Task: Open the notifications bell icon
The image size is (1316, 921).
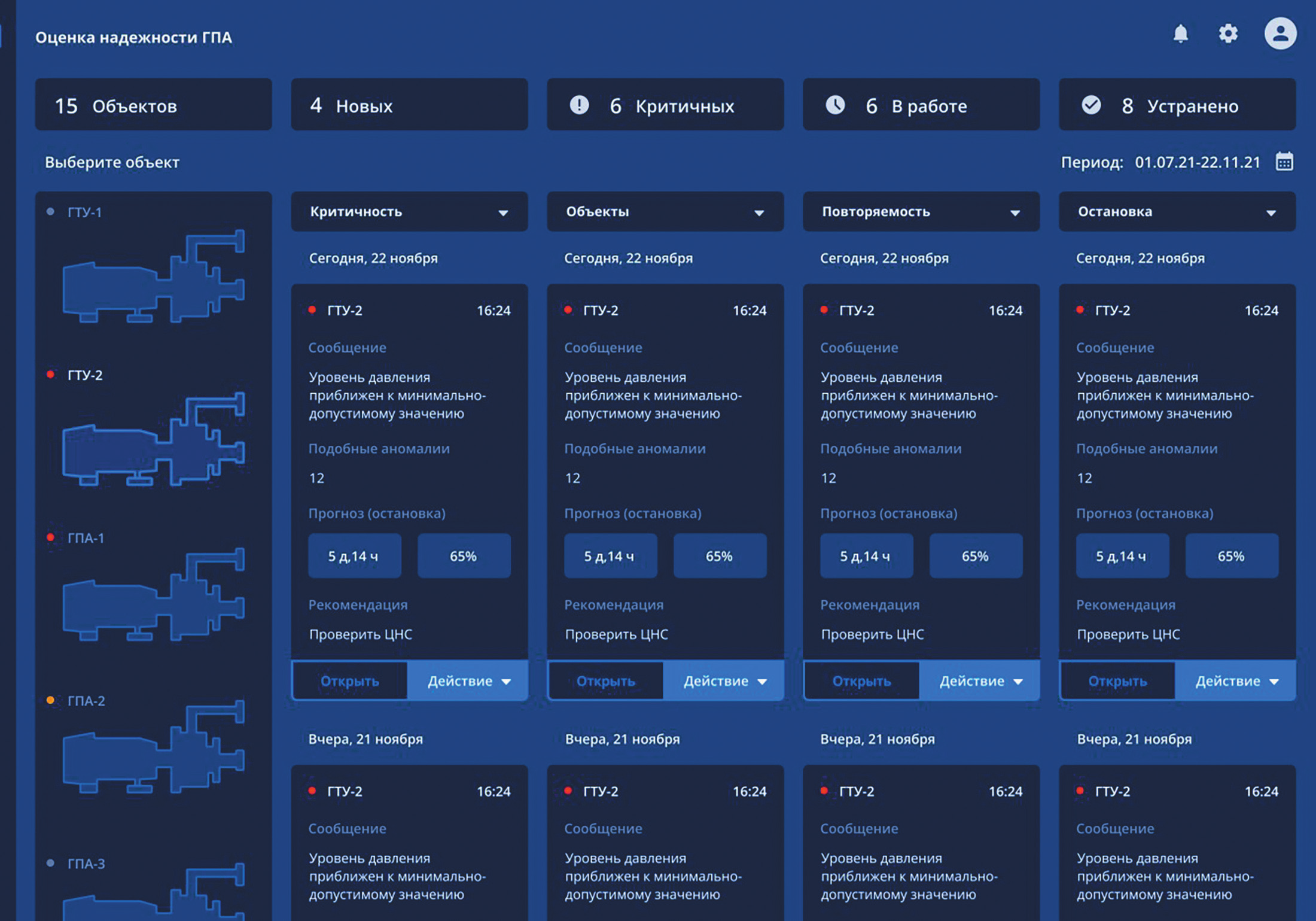Action: point(1180,34)
